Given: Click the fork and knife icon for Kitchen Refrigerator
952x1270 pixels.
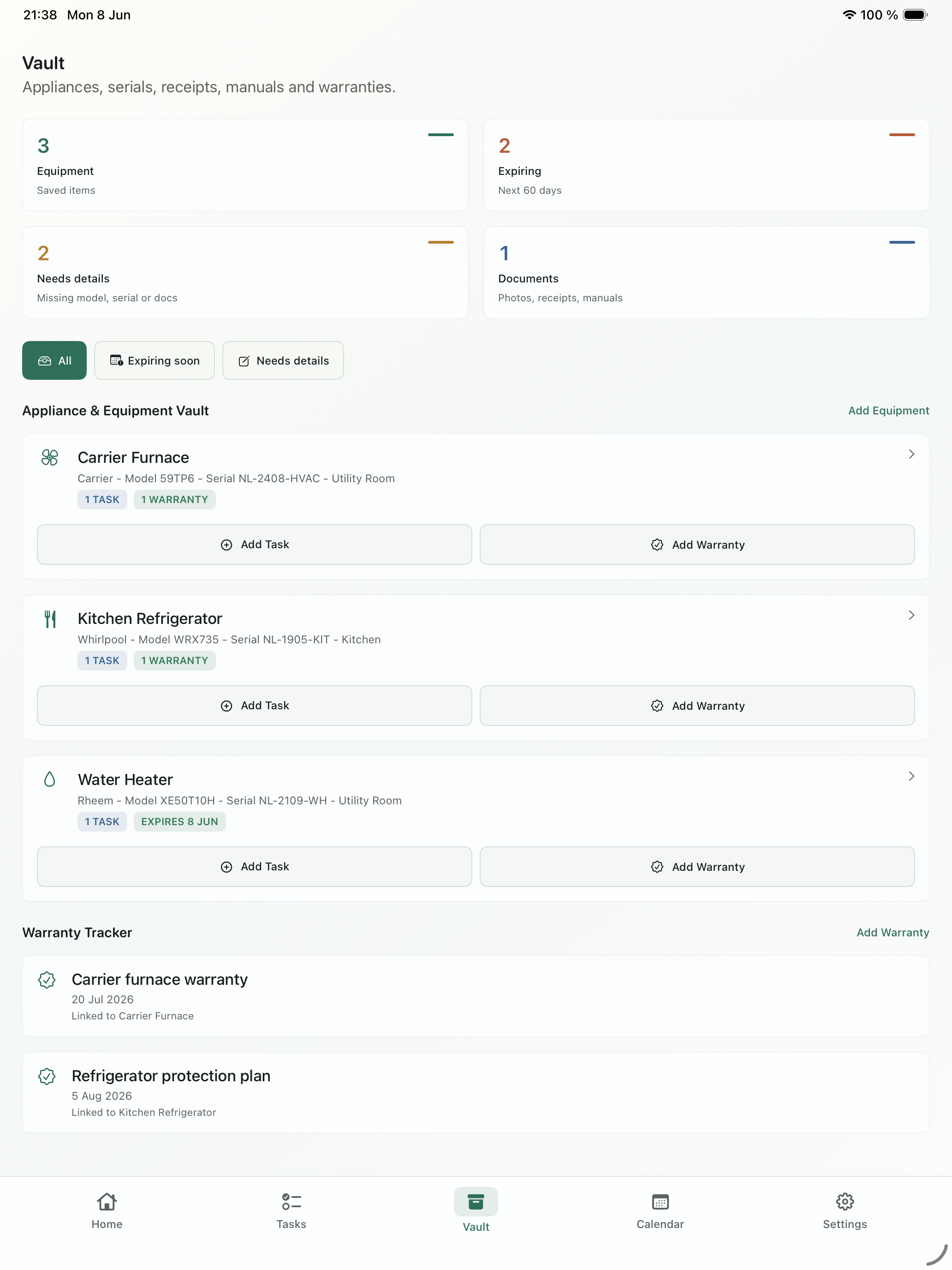Looking at the screenshot, I should click(x=50, y=618).
